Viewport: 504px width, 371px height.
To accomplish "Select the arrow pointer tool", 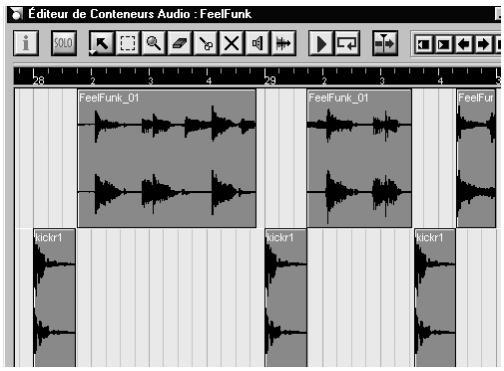I will [102, 43].
